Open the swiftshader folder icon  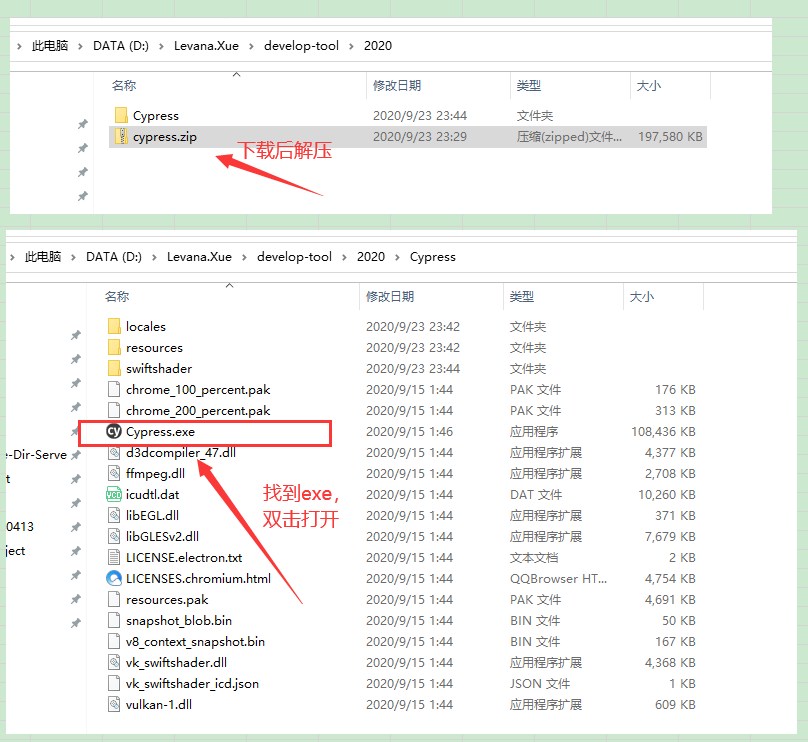coord(114,368)
